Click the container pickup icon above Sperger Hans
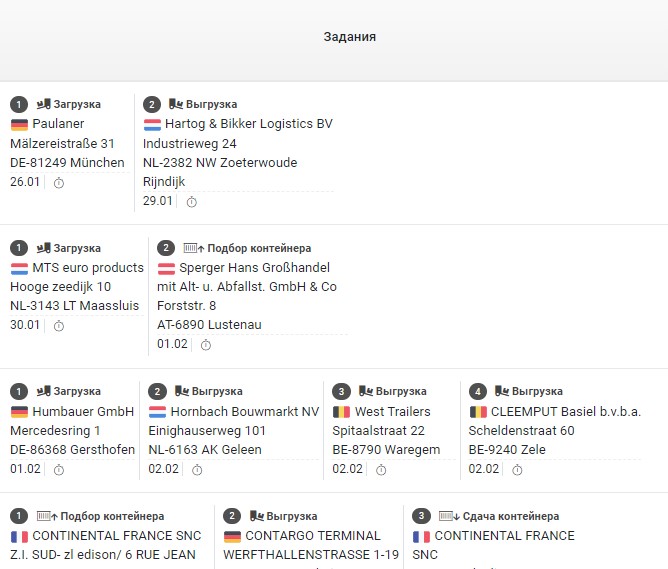This screenshot has height=569, width=668. pyautogui.click(x=194, y=248)
